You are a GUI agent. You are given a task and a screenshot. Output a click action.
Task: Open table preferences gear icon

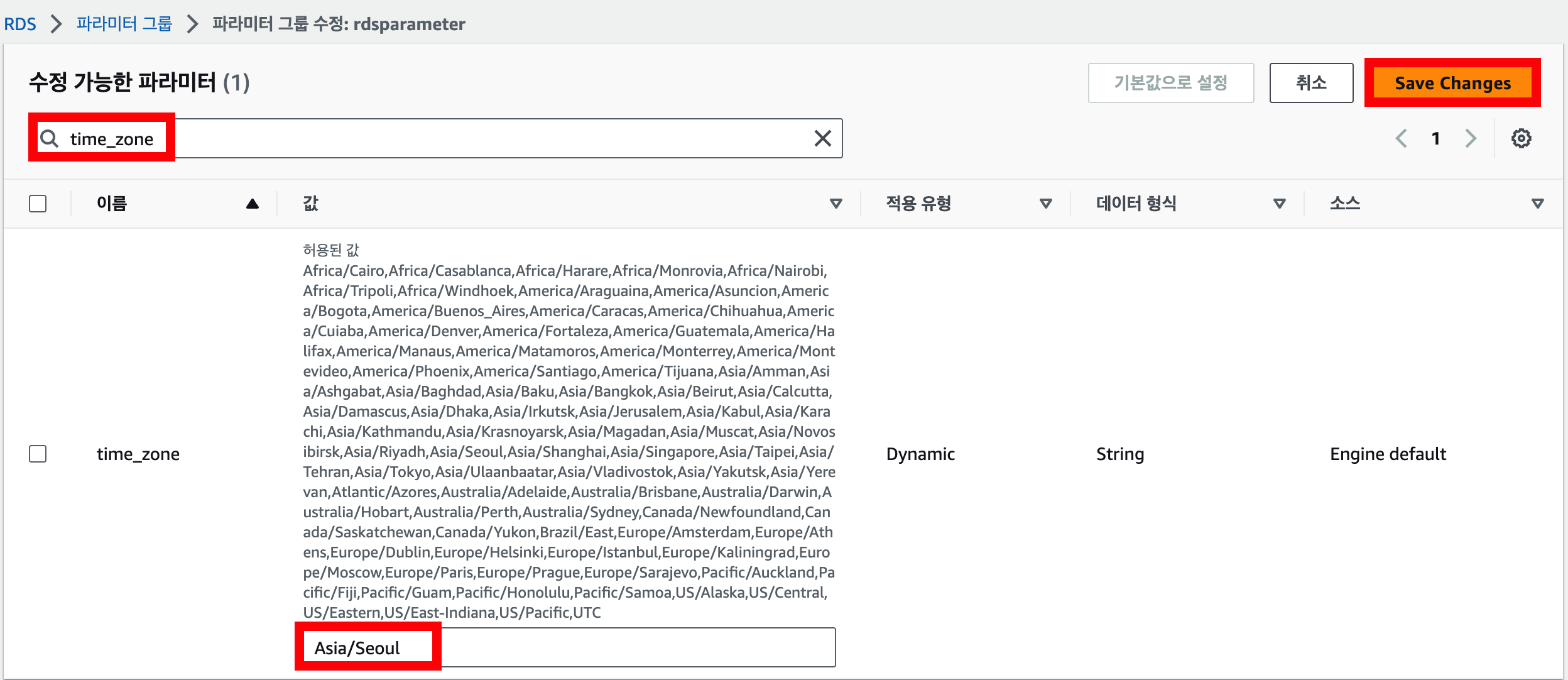pos(1521,138)
